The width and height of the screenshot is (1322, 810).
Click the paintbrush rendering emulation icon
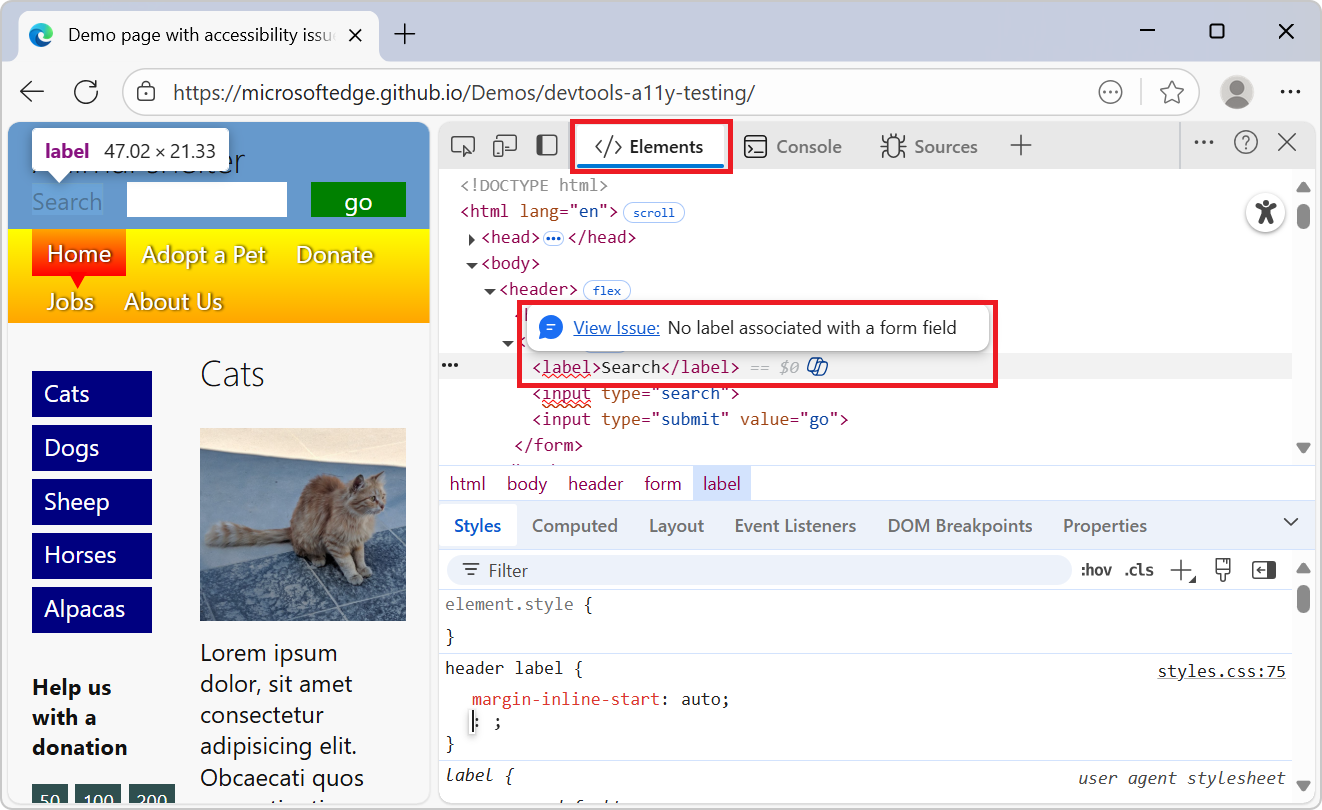point(1222,570)
